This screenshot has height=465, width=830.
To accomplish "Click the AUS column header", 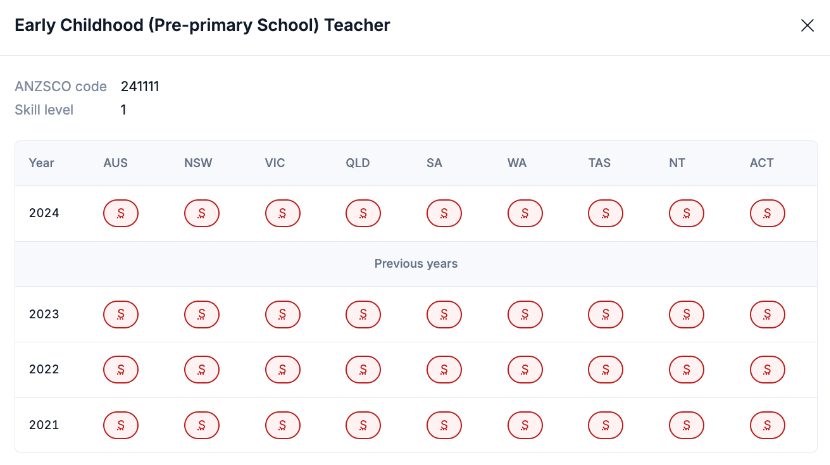I will (116, 163).
